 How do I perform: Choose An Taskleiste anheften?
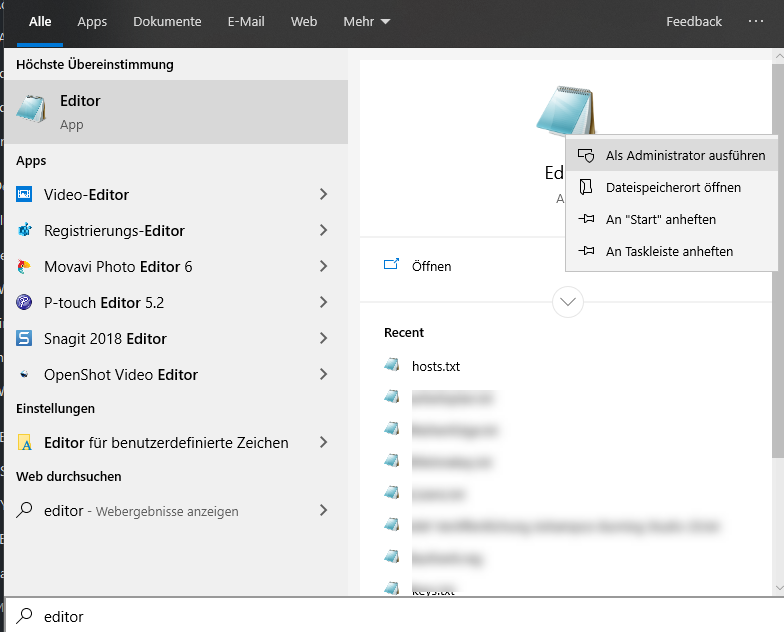click(x=672, y=252)
